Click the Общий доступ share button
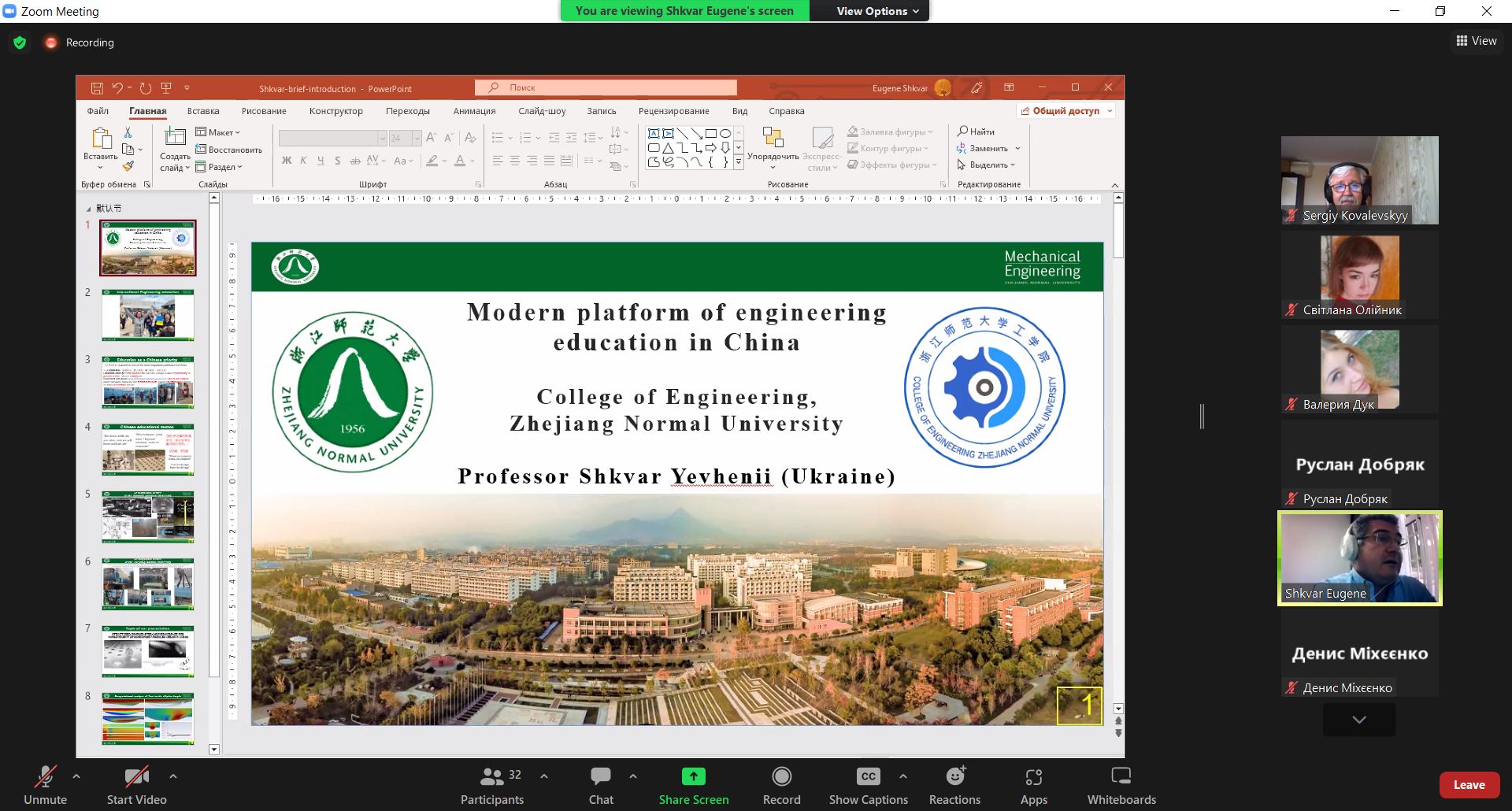Screen dimensions: 1512x811 1066,111
